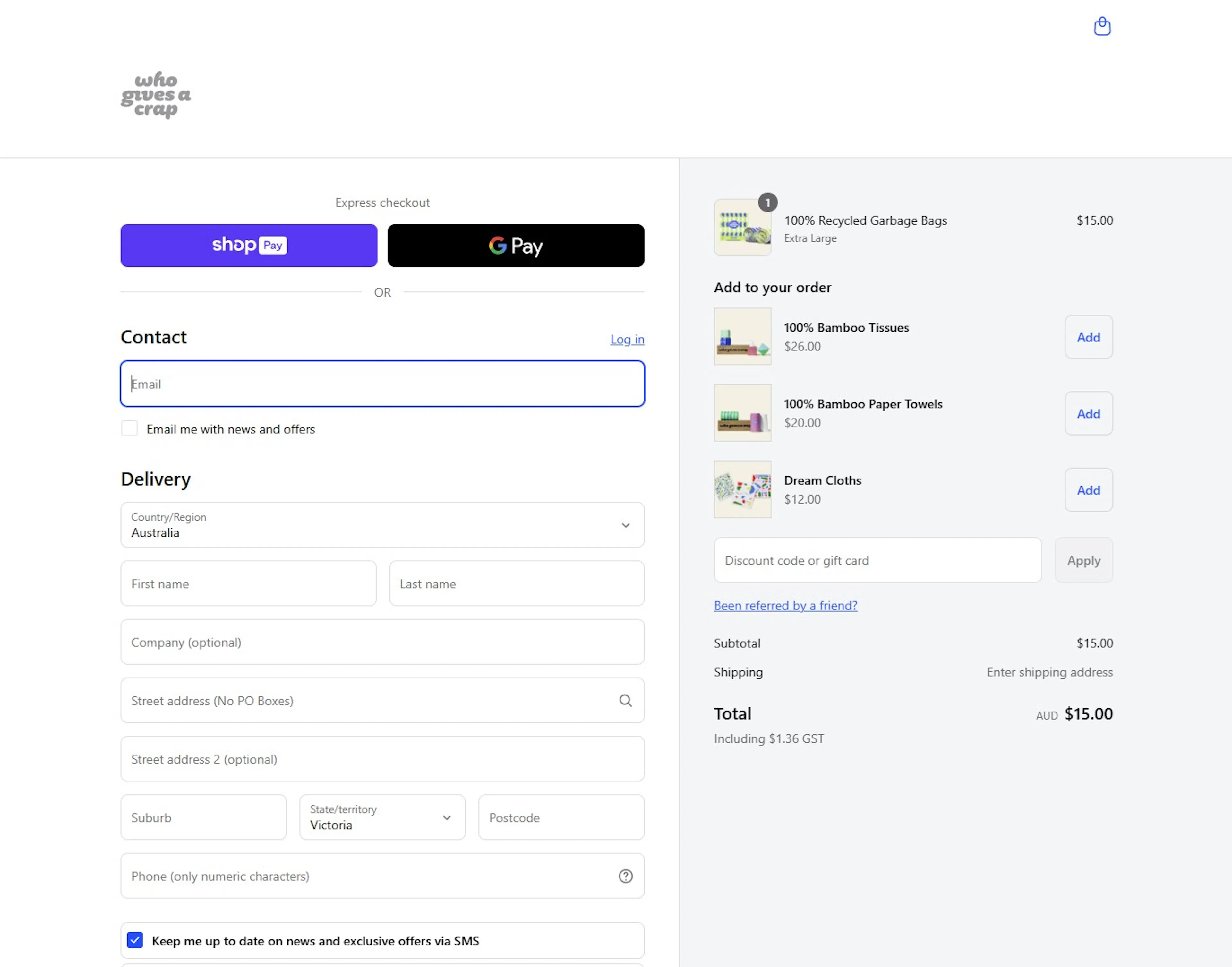1232x967 pixels.
Task: Uncheck the SMS news and offers checkbox
Action: coord(135,940)
